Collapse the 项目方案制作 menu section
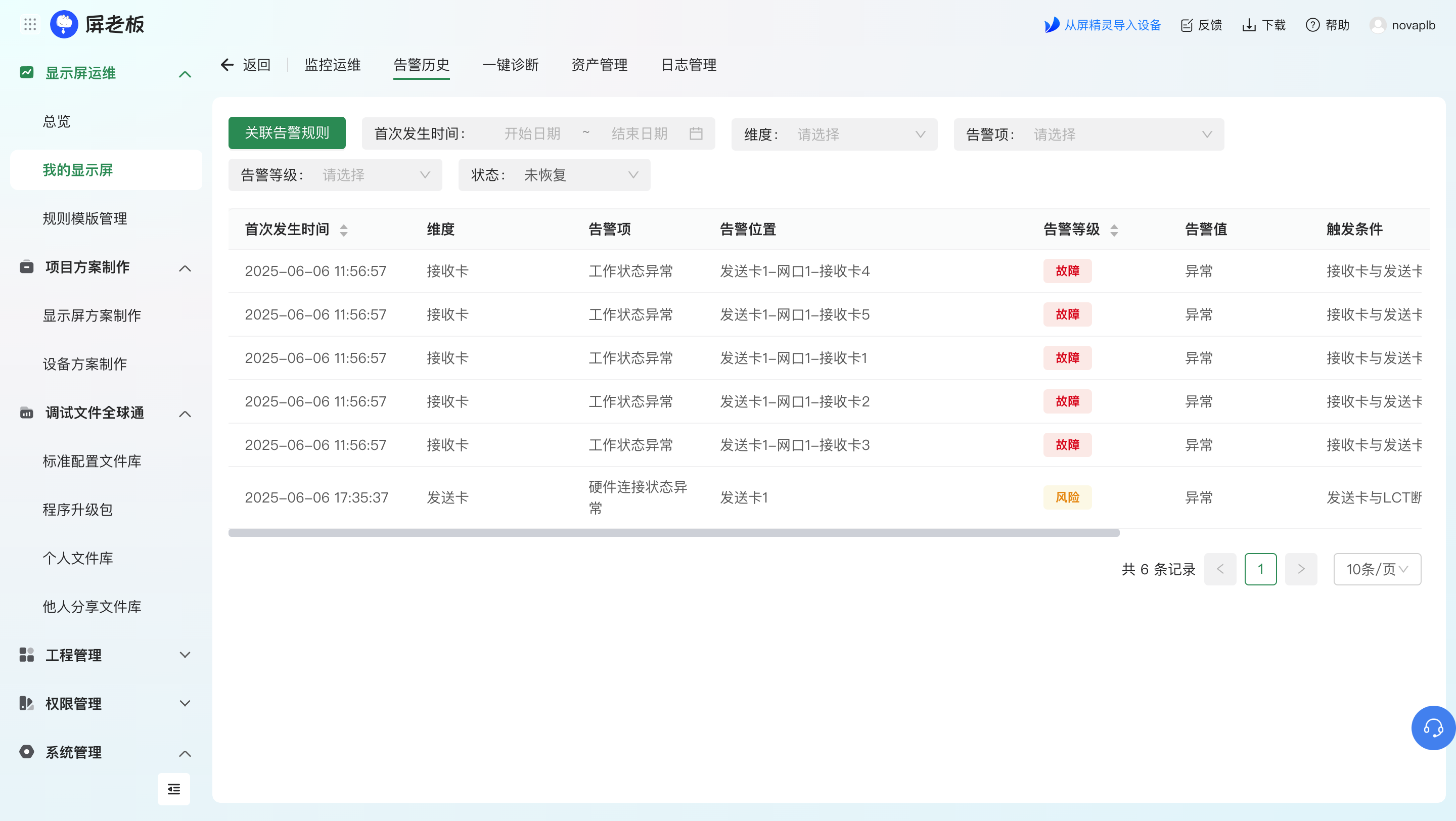Image resolution: width=1456 pixels, height=821 pixels. click(x=185, y=268)
